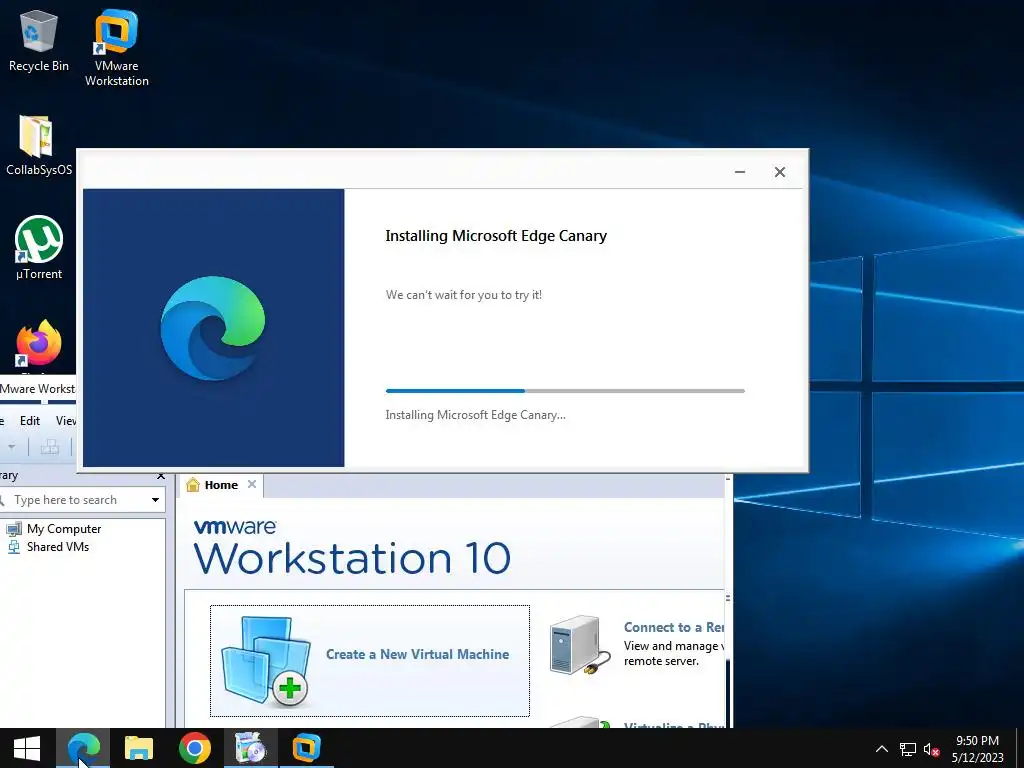Click the new virtual machine plus icon
1024x768 pixels.
tap(289, 688)
